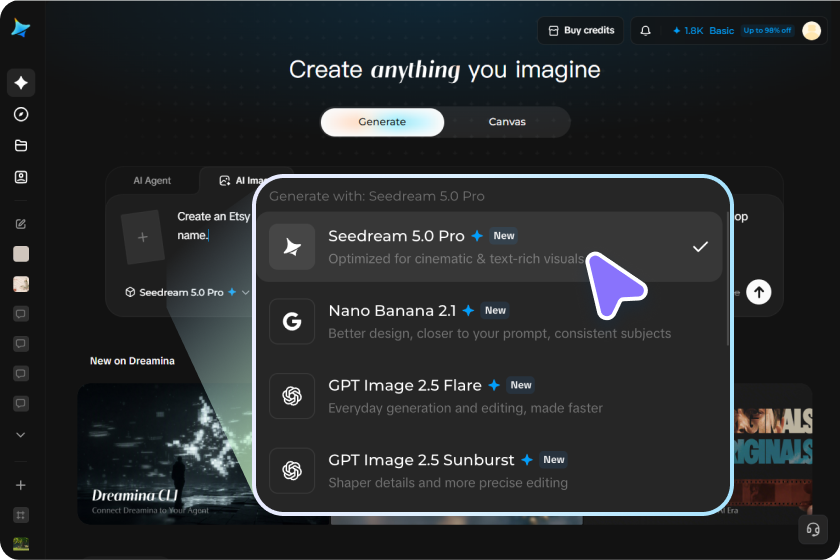Click the plus icon in sidebar

(21, 485)
